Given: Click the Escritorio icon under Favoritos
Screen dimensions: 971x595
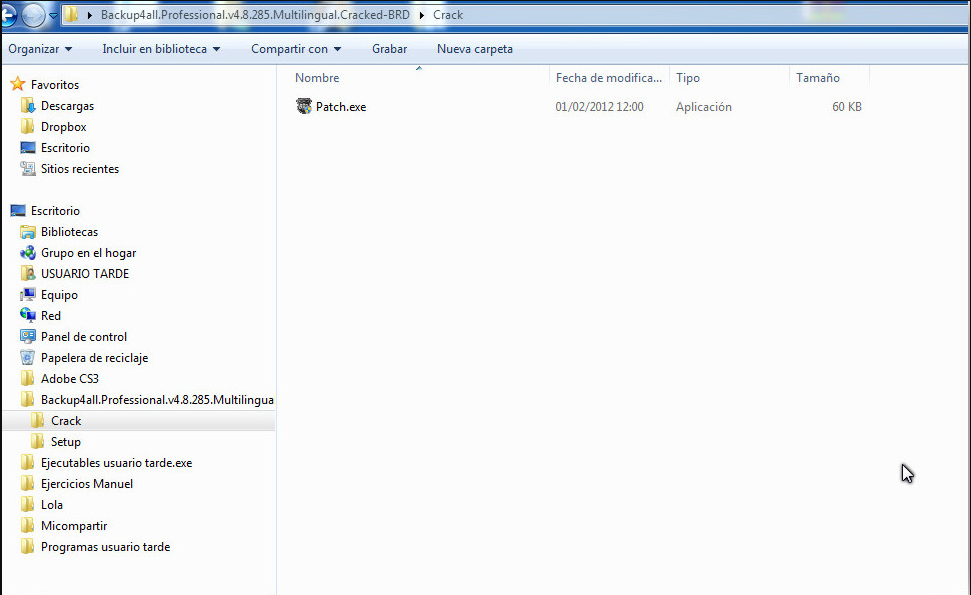Looking at the screenshot, I should [x=28, y=147].
